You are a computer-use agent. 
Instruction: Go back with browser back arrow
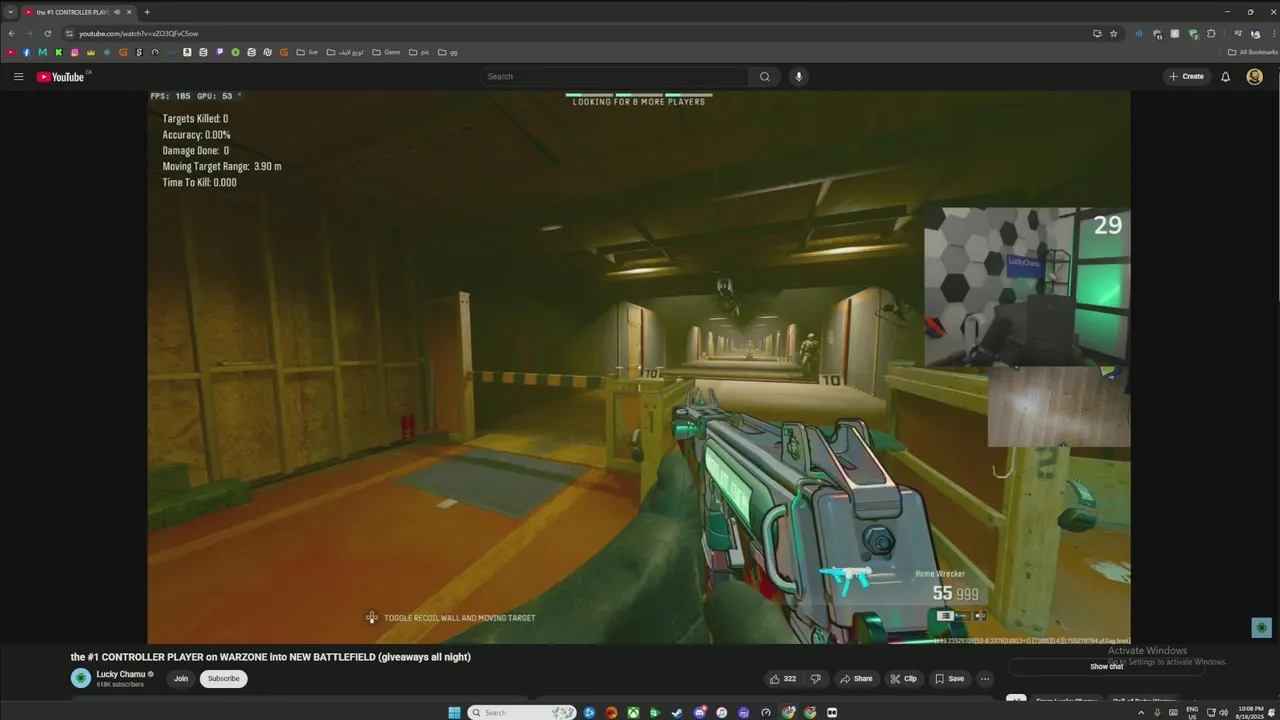11,33
